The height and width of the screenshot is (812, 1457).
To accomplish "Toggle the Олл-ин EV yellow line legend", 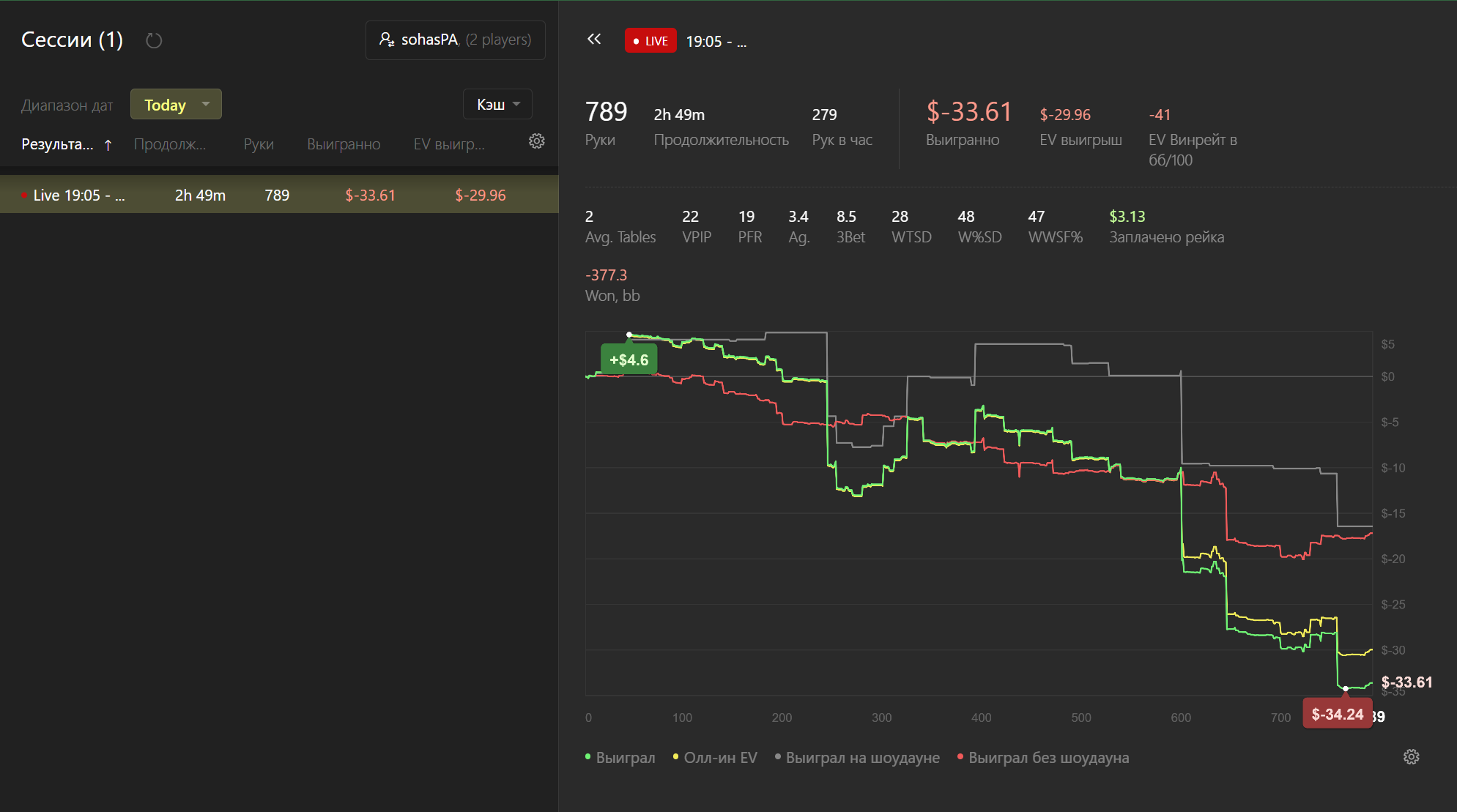I will (x=715, y=758).
